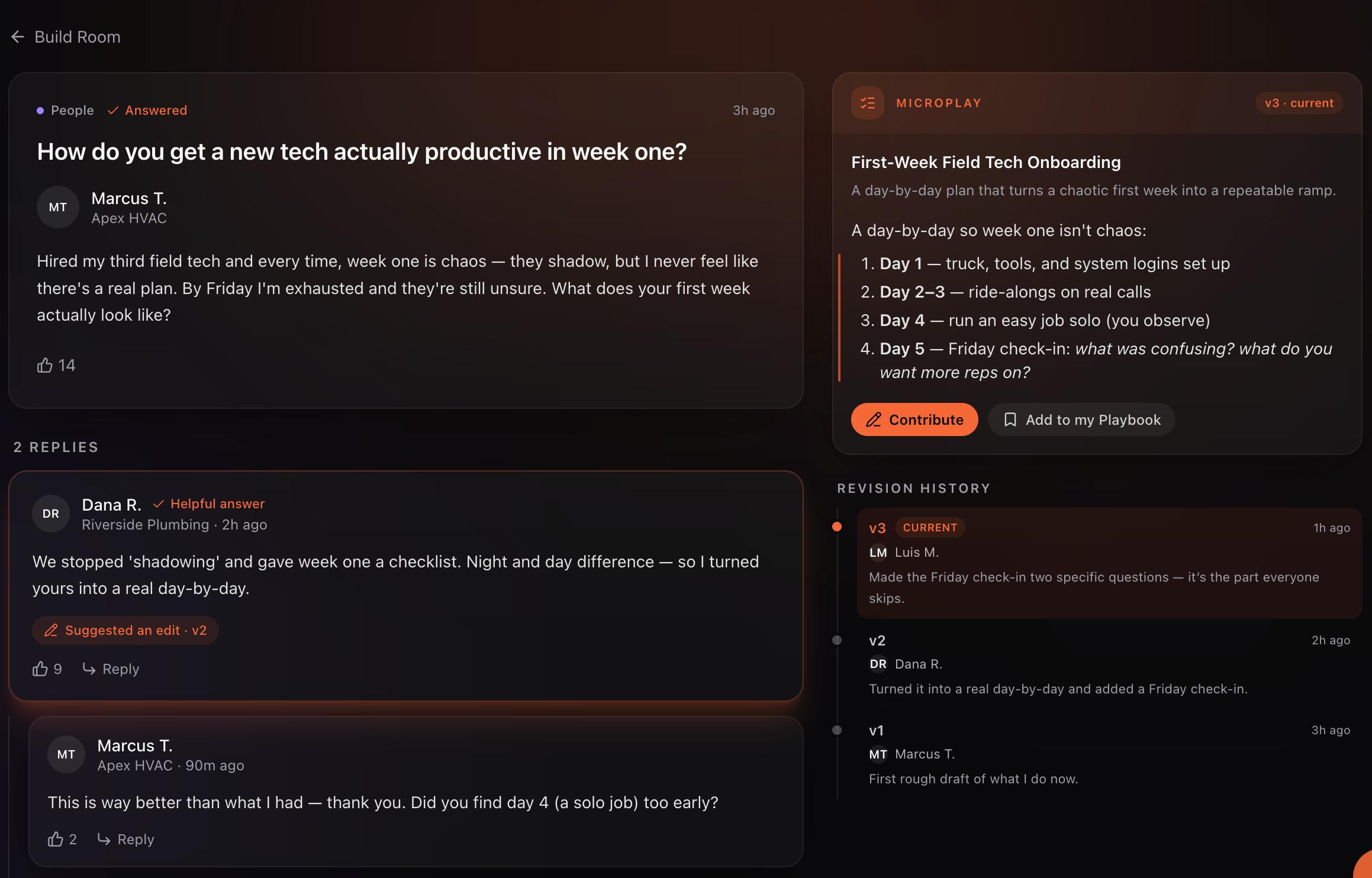Click the Helpful answer badge
Viewport: 1372px width, 878px height.
(208, 503)
